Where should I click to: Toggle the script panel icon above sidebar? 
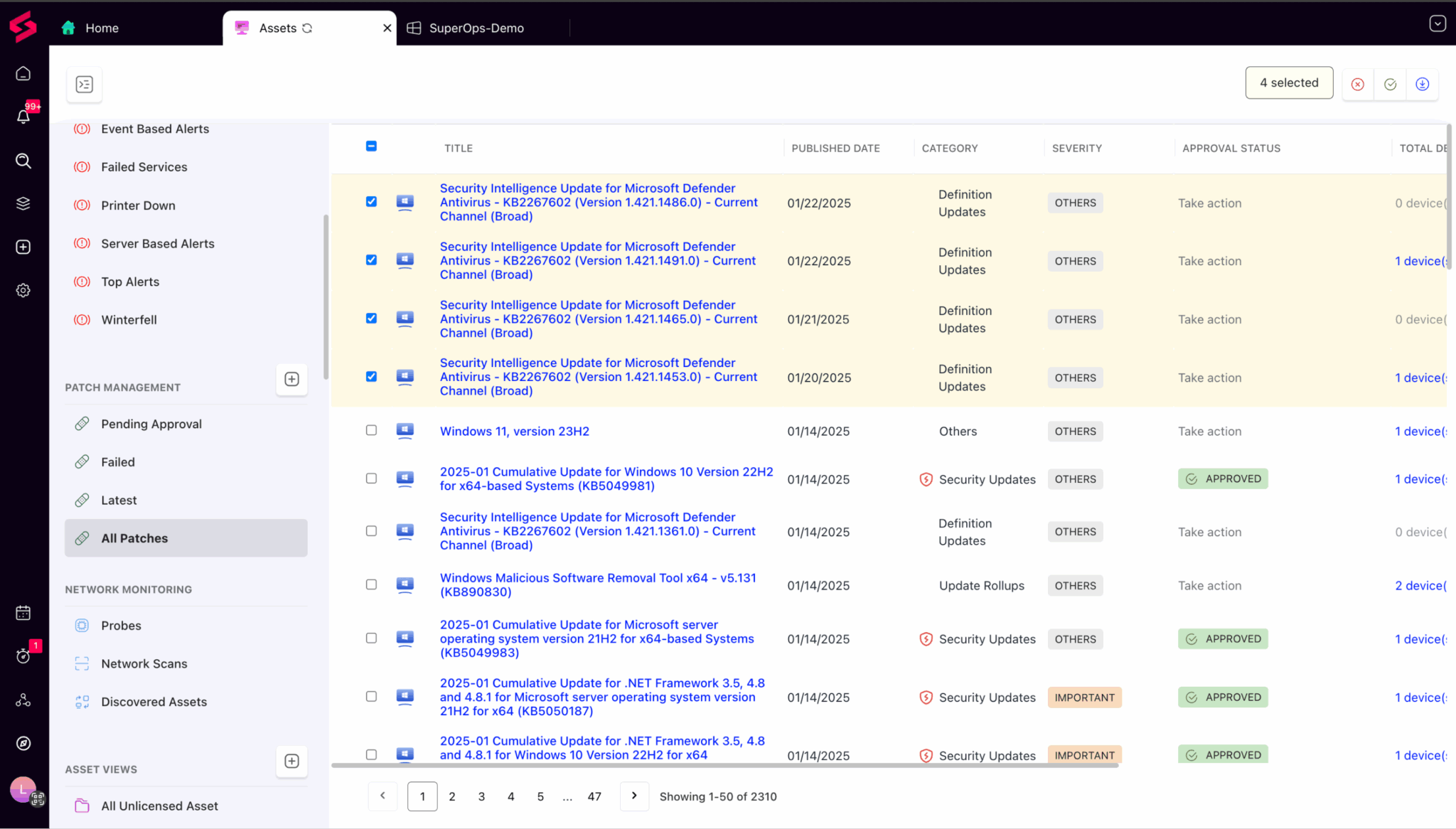click(85, 84)
